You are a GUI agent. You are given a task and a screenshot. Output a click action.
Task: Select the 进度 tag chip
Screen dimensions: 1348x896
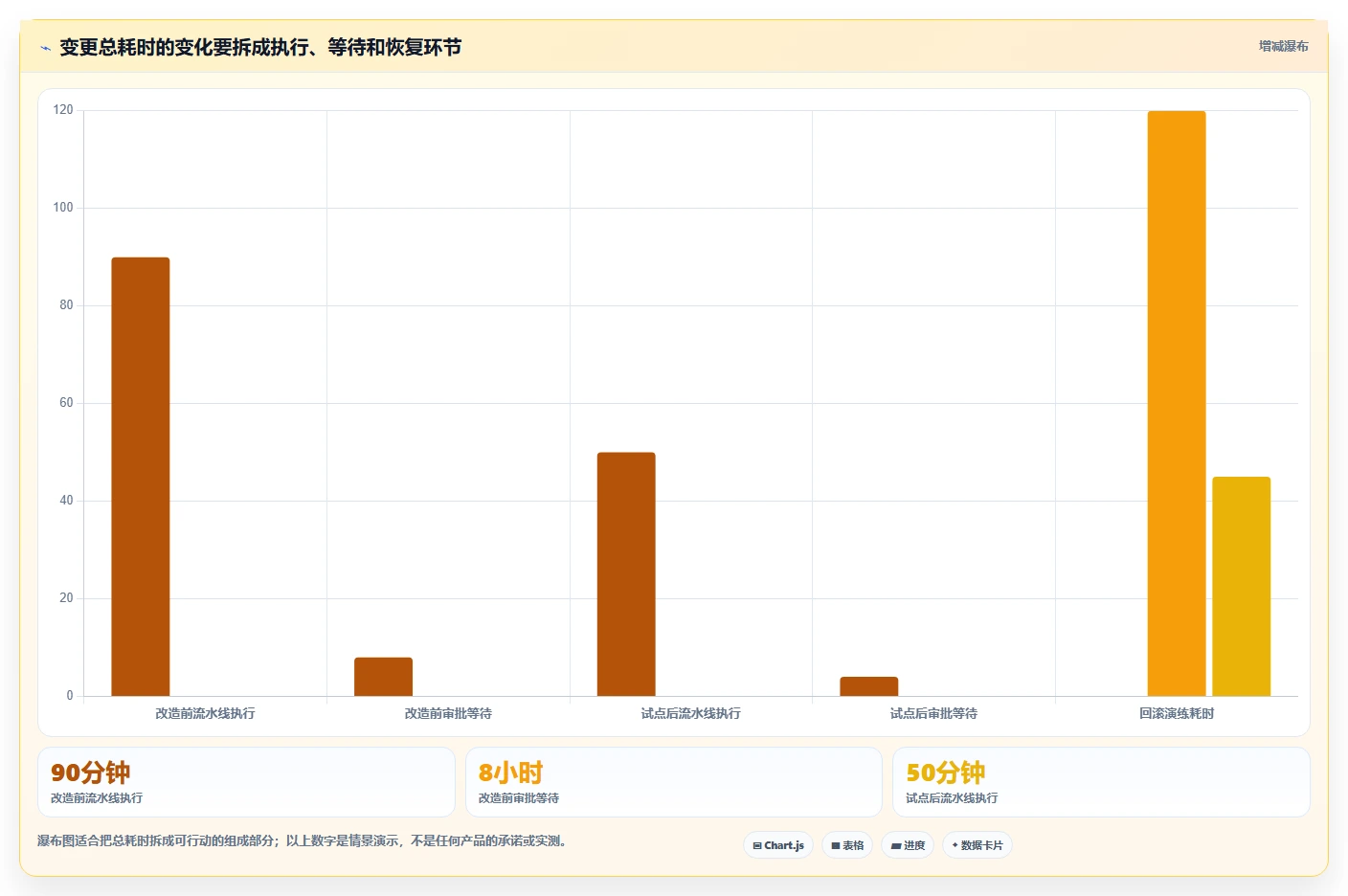coord(908,845)
